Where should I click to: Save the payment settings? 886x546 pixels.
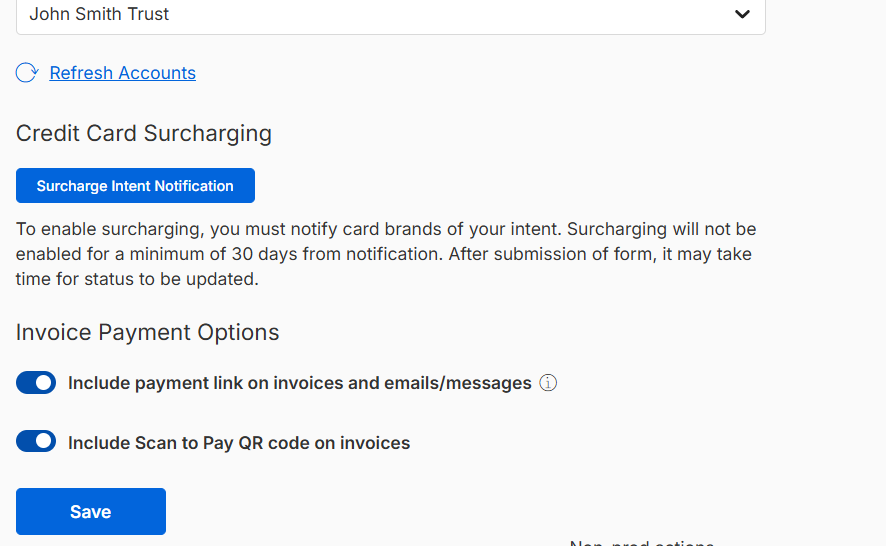pyautogui.click(x=90, y=512)
